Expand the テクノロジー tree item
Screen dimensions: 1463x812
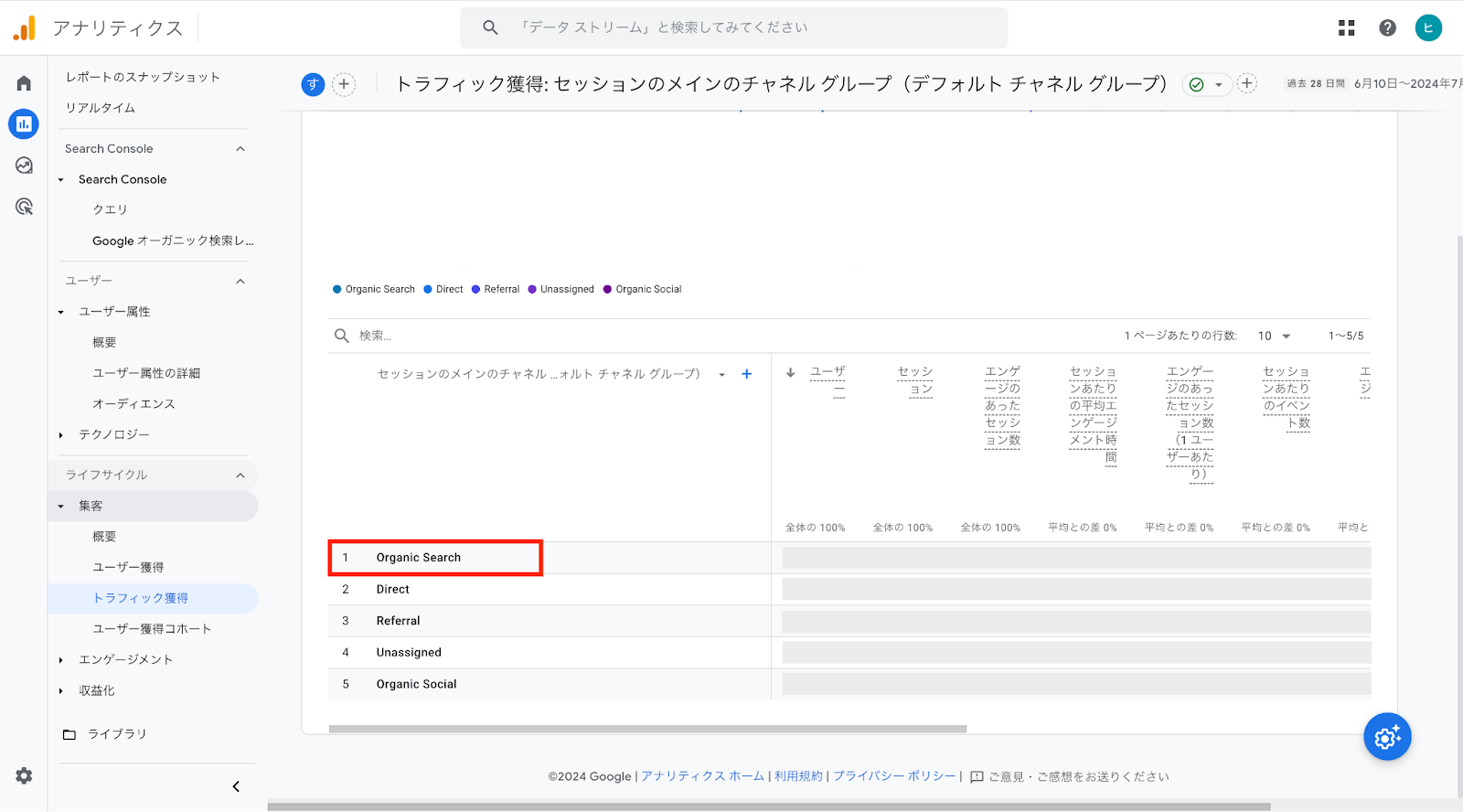coord(61,435)
